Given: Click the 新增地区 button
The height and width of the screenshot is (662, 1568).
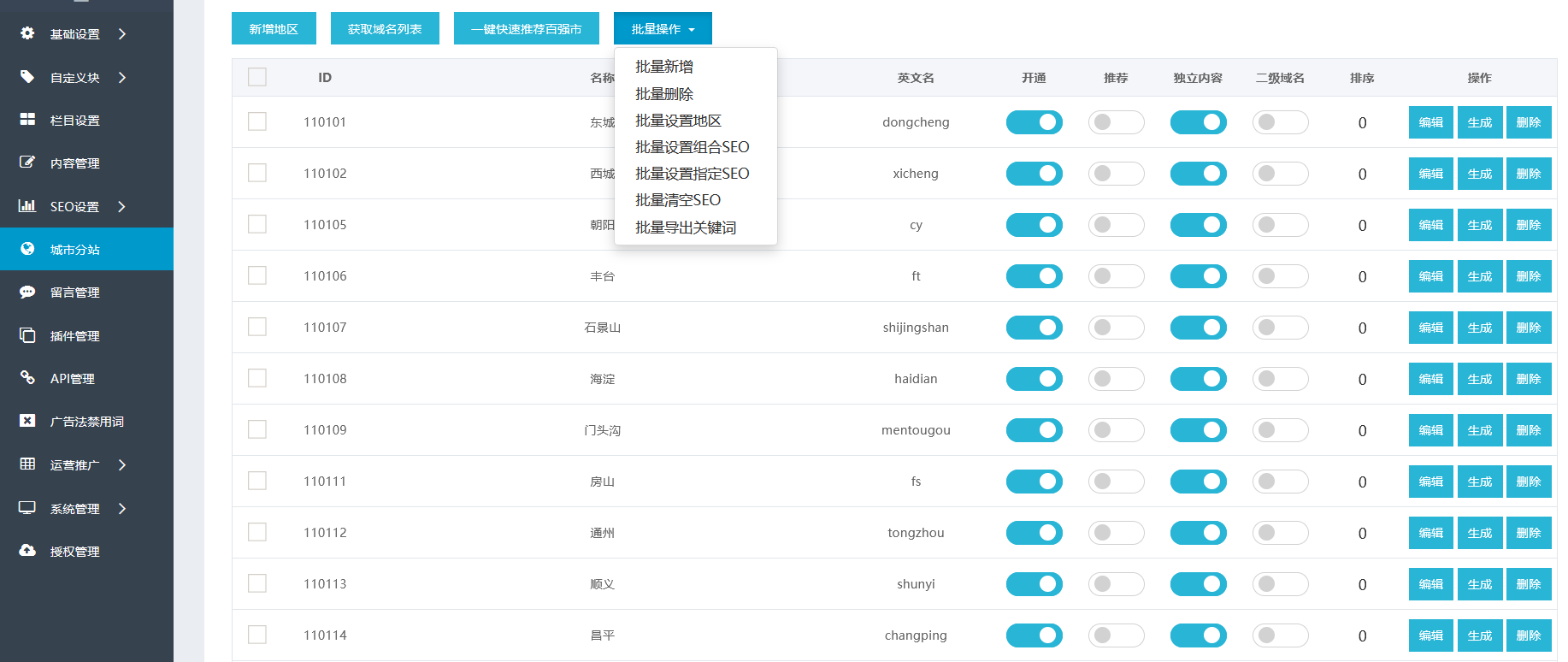Looking at the screenshot, I should click(x=274, y=28).
